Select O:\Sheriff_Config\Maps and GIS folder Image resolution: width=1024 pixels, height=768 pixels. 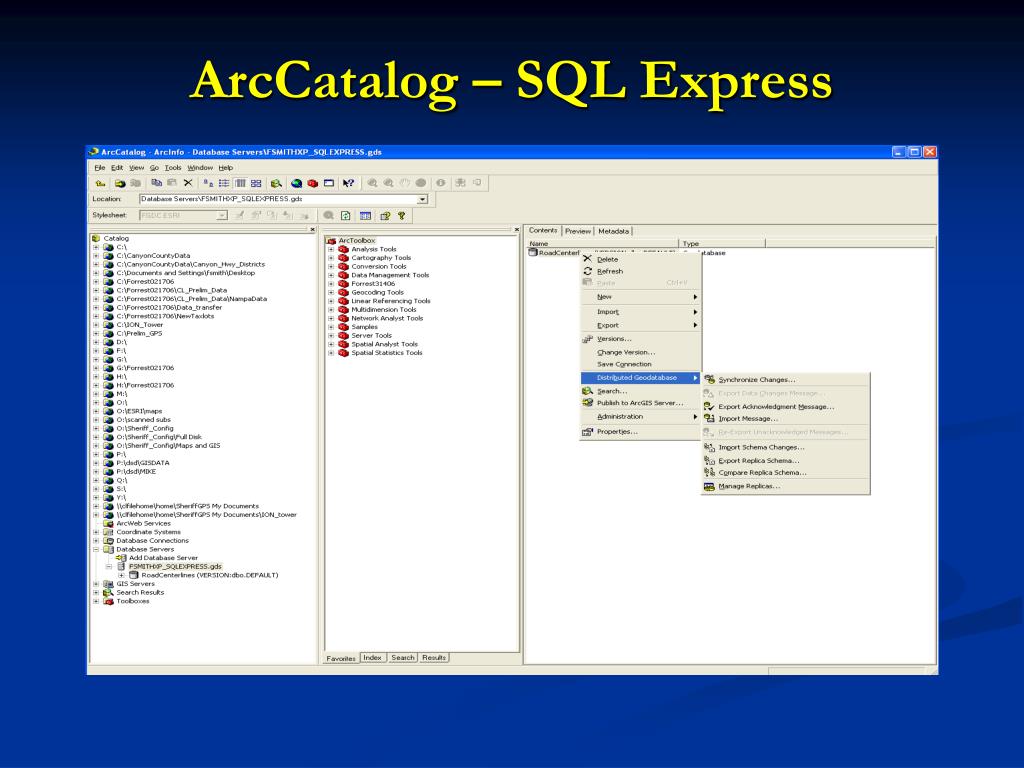click(168, 445)
